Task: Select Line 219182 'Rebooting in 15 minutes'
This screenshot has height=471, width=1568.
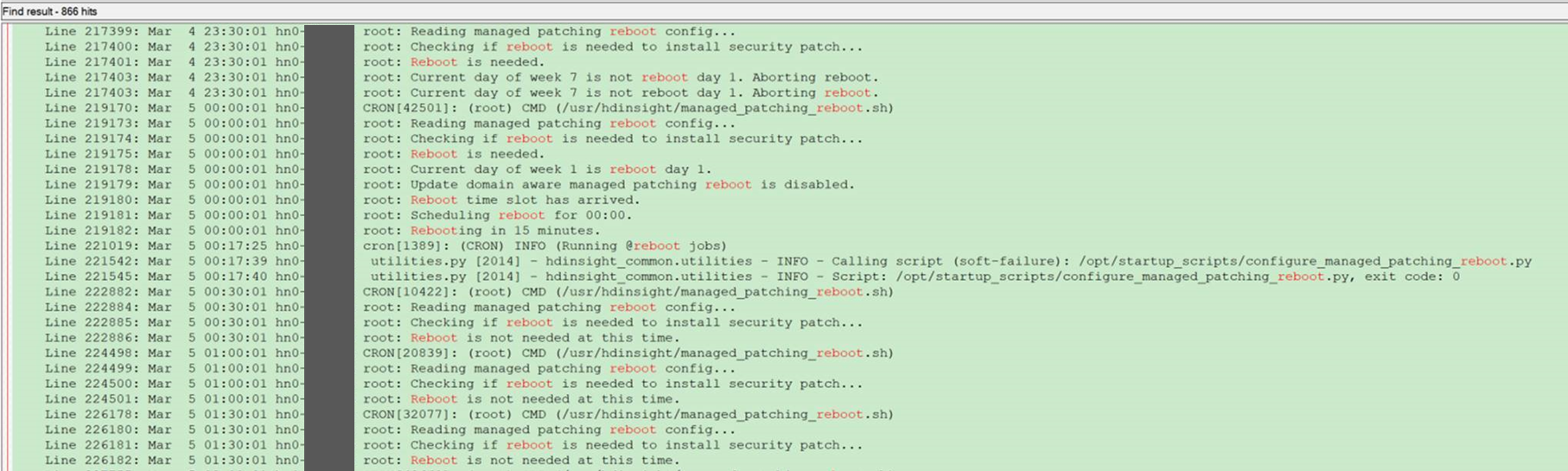Action: pos(481,231)
